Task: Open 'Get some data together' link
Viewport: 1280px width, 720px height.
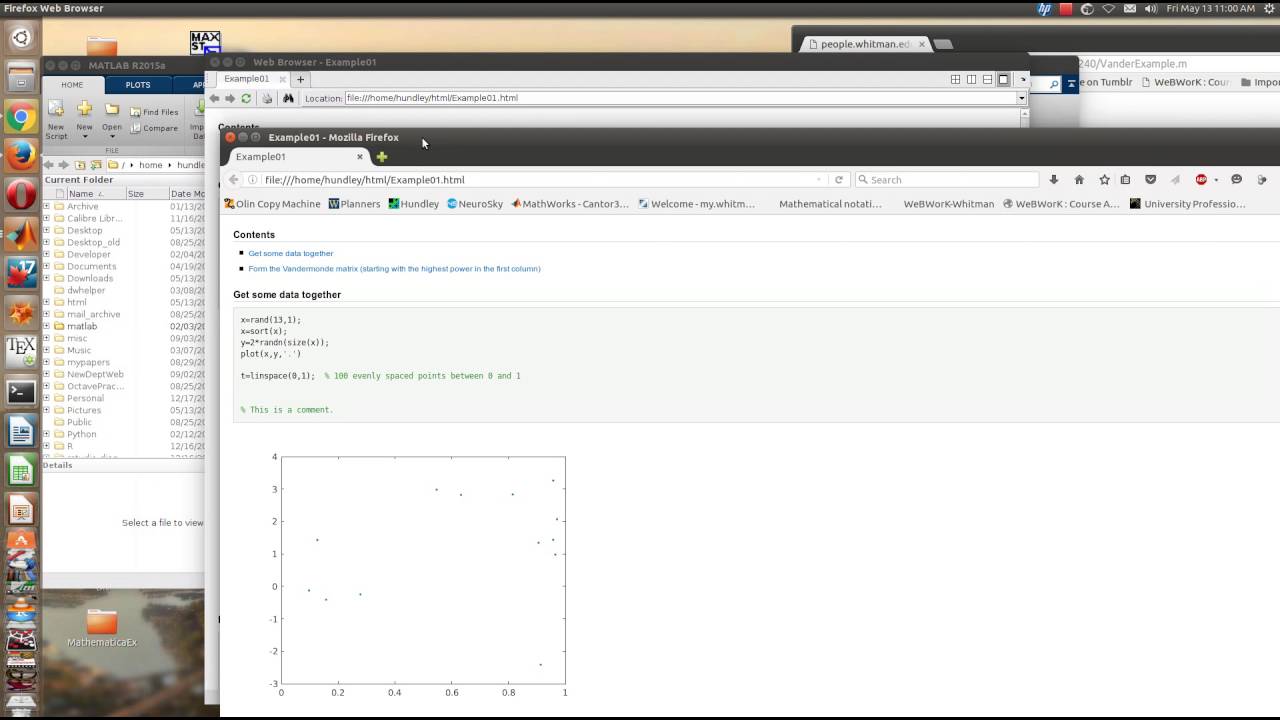Action: click(291, 253)
